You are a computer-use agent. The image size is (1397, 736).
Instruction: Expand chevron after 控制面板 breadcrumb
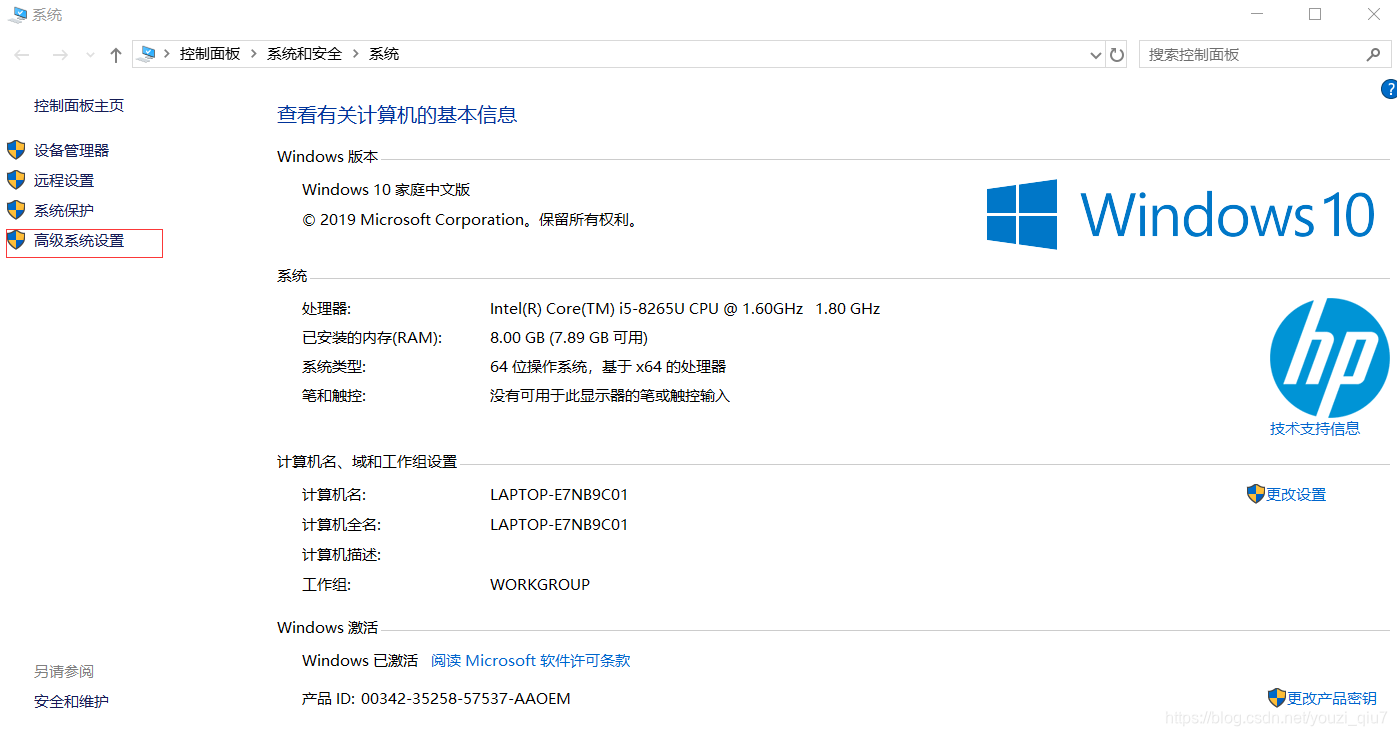click(x=254, y=54)
